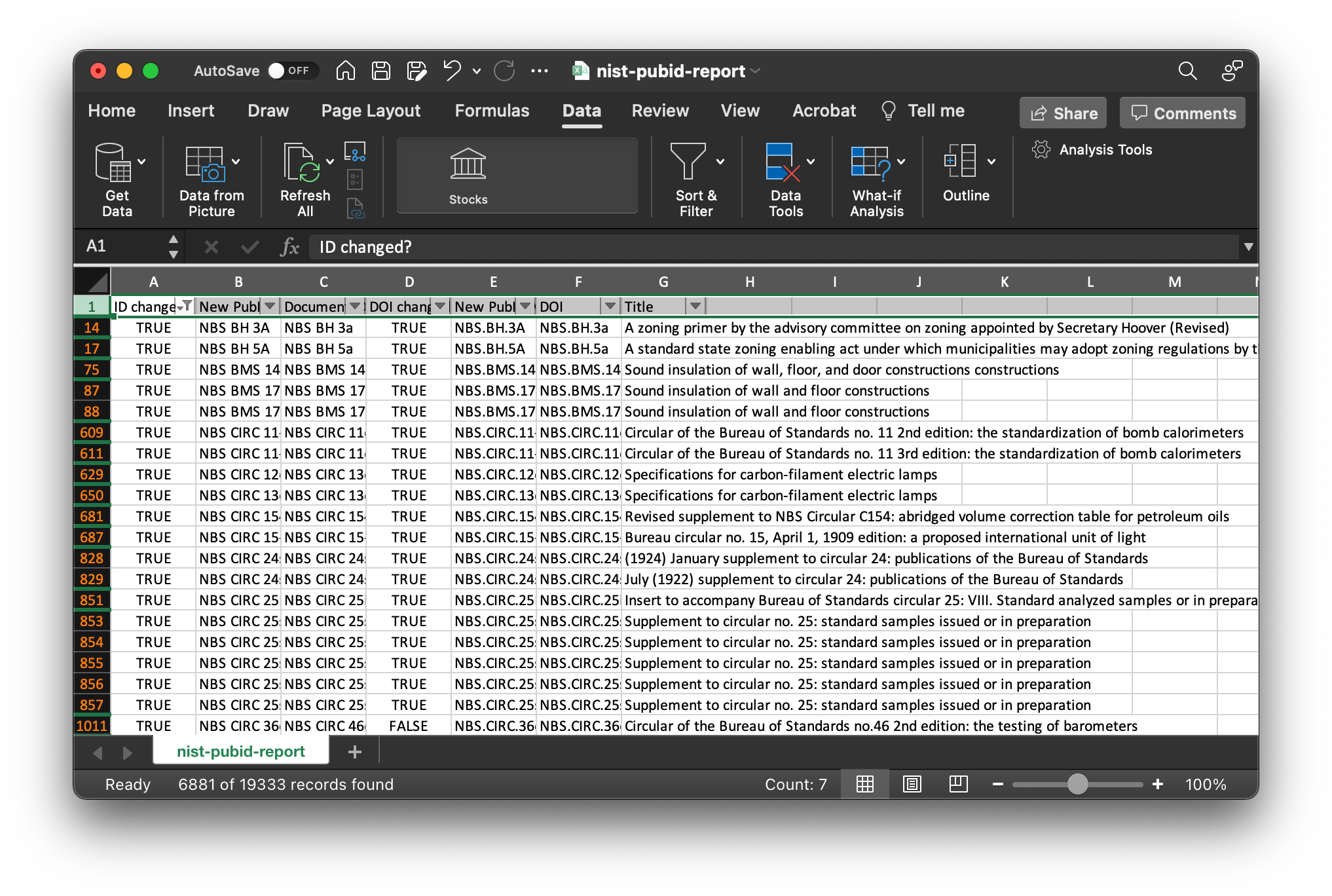Viewport: 1332px width, 896px height.
Task: Open the Title column filter dropdown
Action: [695, 306]
